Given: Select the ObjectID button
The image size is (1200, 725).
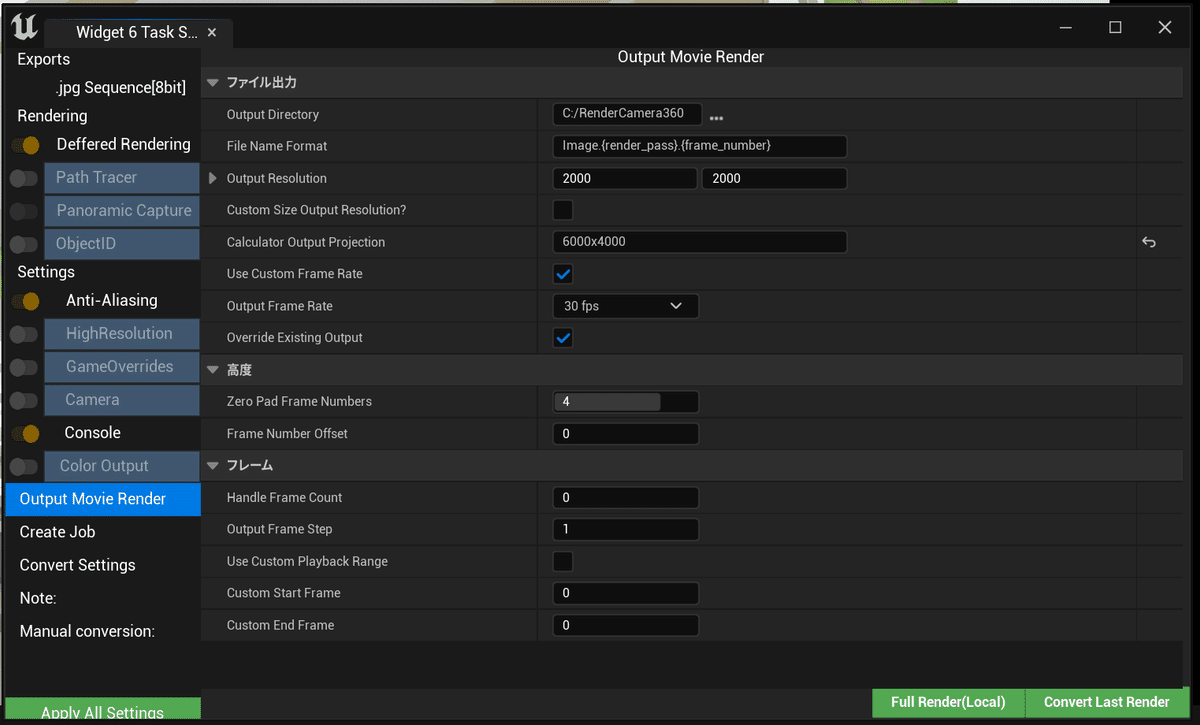Looking at the screenshot, I should pos(122,244).
